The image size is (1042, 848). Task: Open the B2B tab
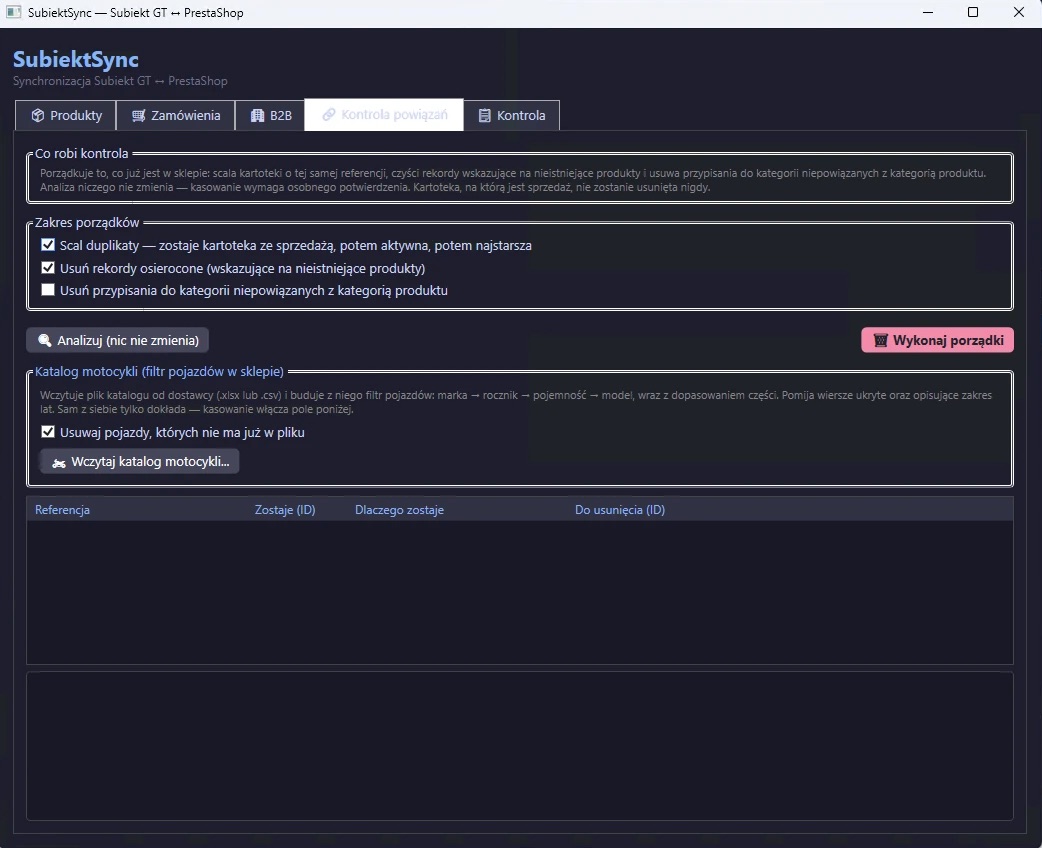270,116
